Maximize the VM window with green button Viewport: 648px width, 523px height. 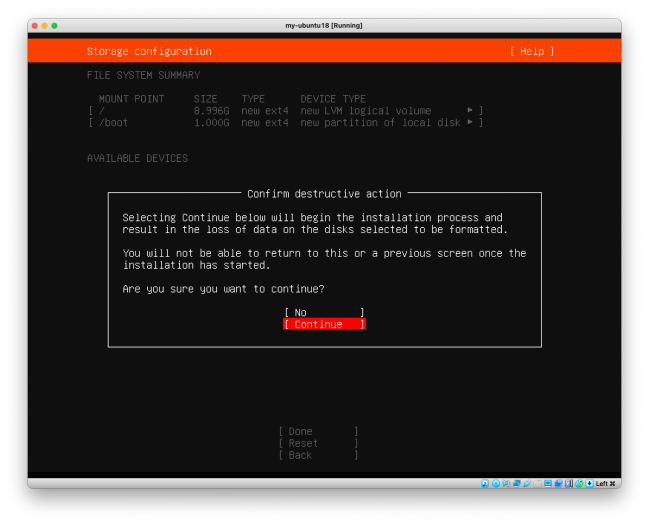click(54, 26)
